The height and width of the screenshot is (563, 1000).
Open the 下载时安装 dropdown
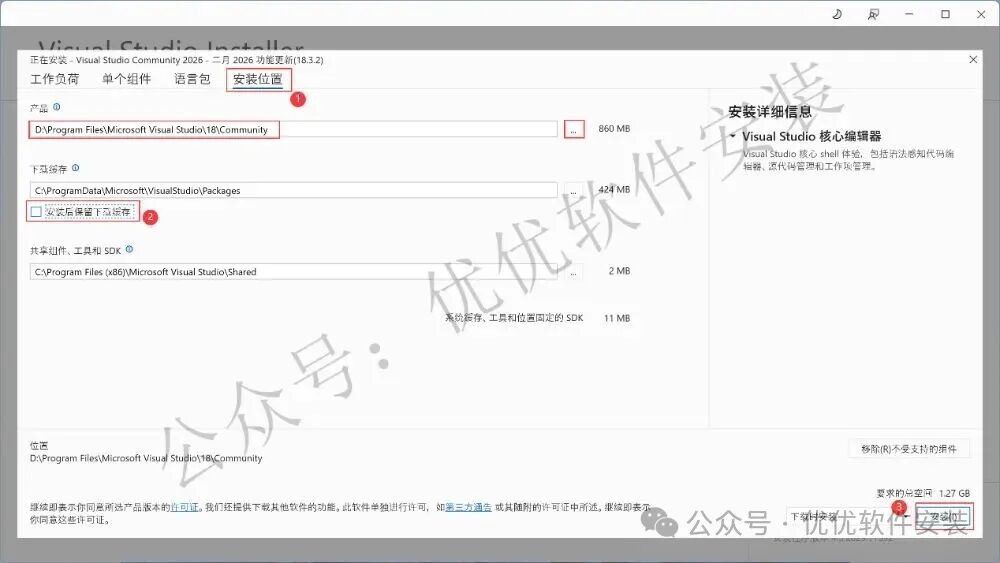point(848,516)
